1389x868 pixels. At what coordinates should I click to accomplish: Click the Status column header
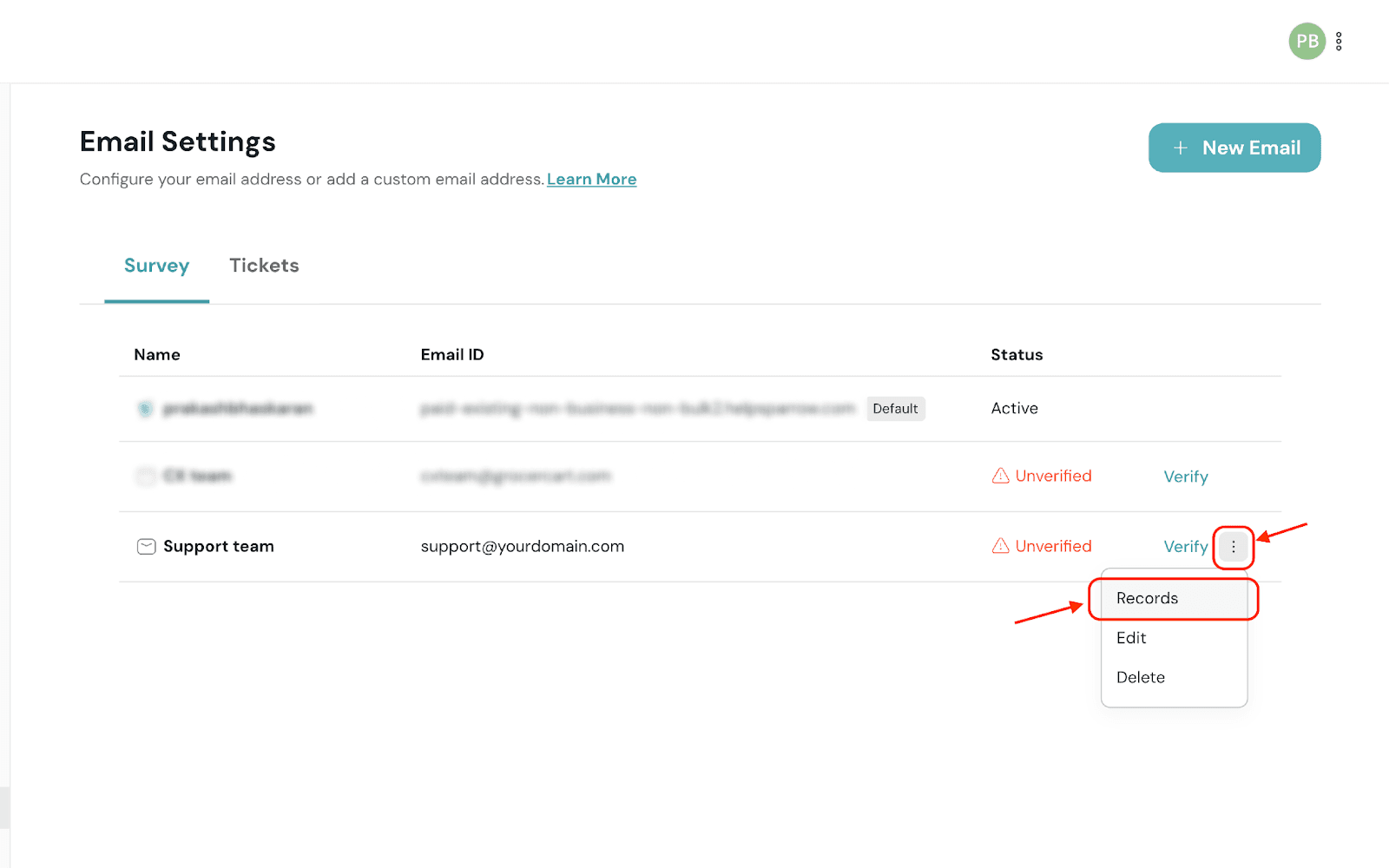[x=1017, y=355]
